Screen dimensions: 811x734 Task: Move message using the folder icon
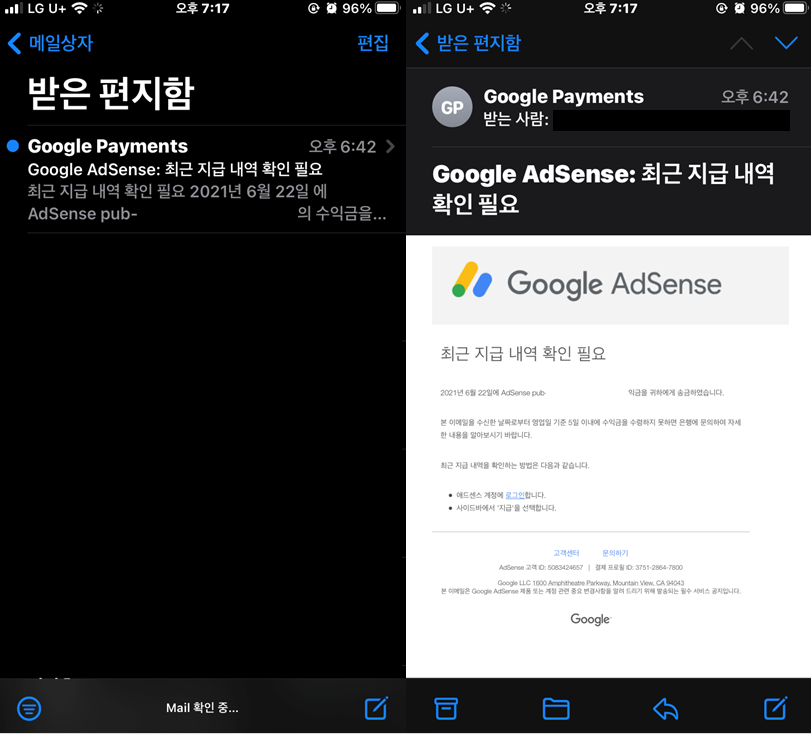click(x=556, y=708)
